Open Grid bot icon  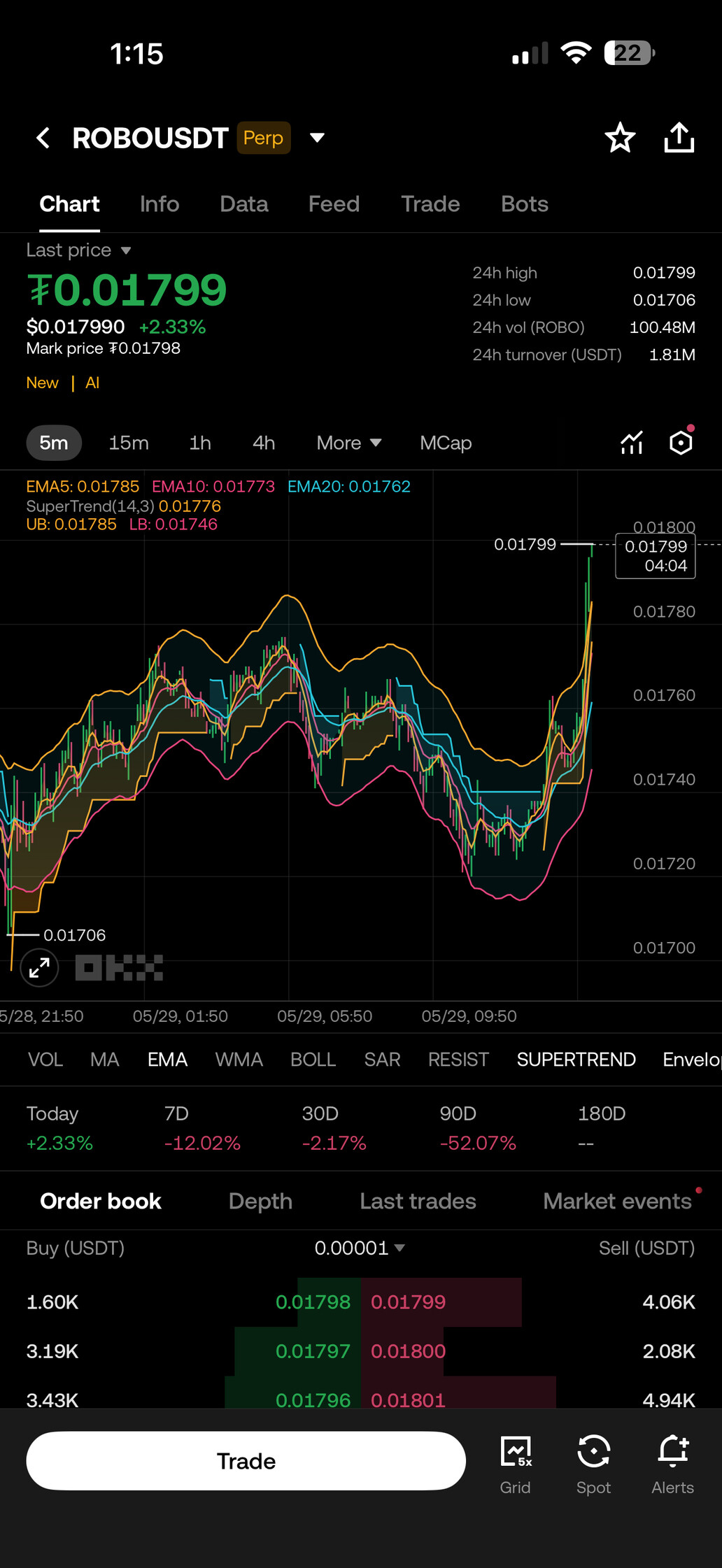pyautogui.click(x=516, y=1464)
